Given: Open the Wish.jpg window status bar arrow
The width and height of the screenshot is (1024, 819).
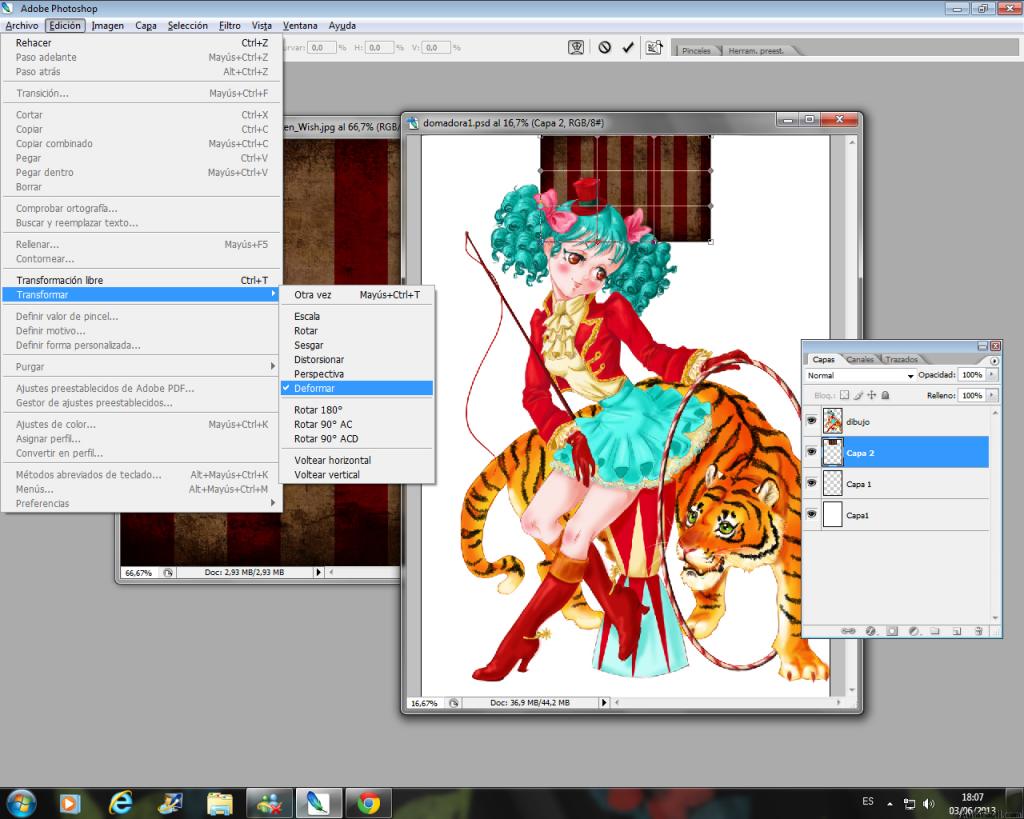Looking at the screenshot, I should pos(318,572).
